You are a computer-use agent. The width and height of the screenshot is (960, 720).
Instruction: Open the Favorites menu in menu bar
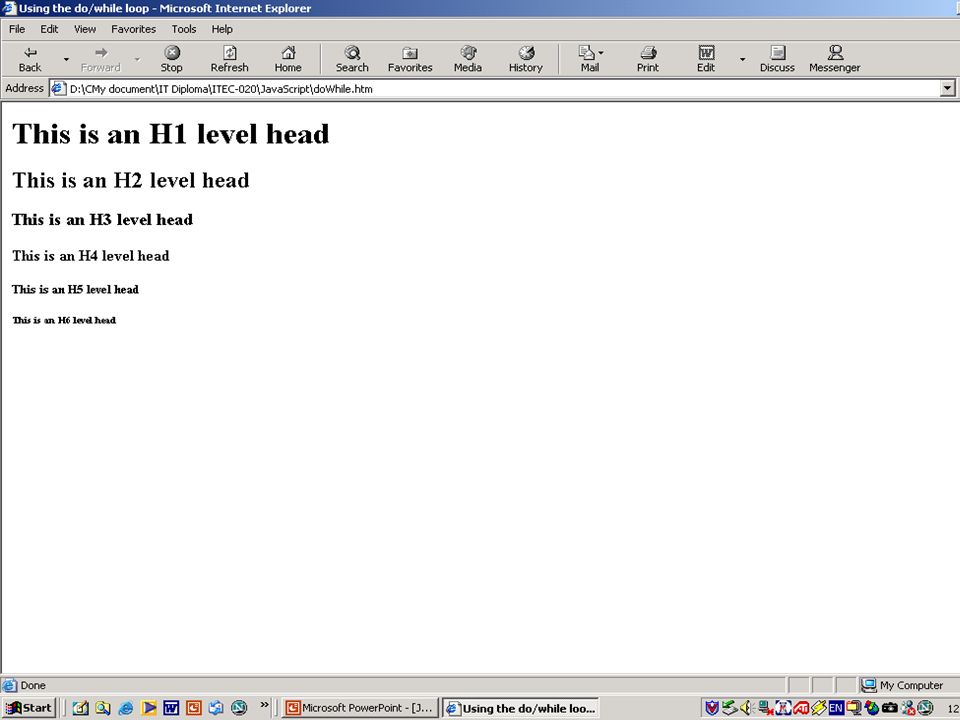(x=133, y=29)
